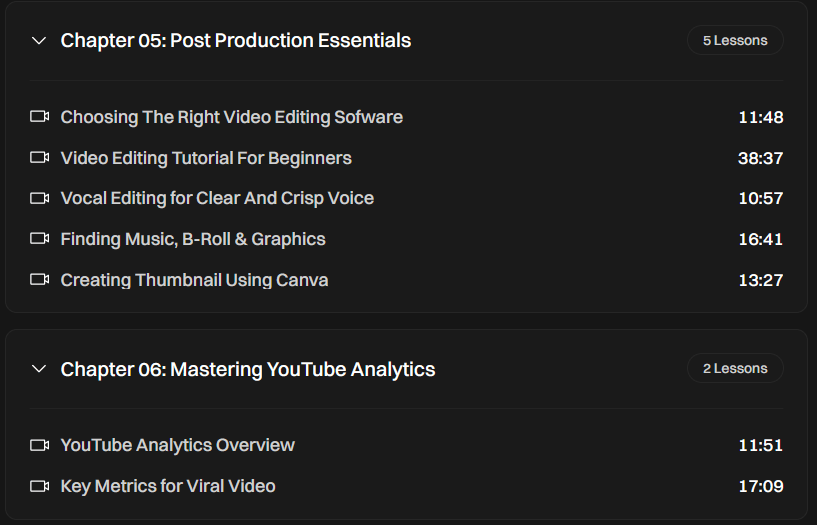Screen dimensions: 817x525
Task: Select the Creating Thumbnail Using Canva lesson
Action: click(x=194, y=281)
